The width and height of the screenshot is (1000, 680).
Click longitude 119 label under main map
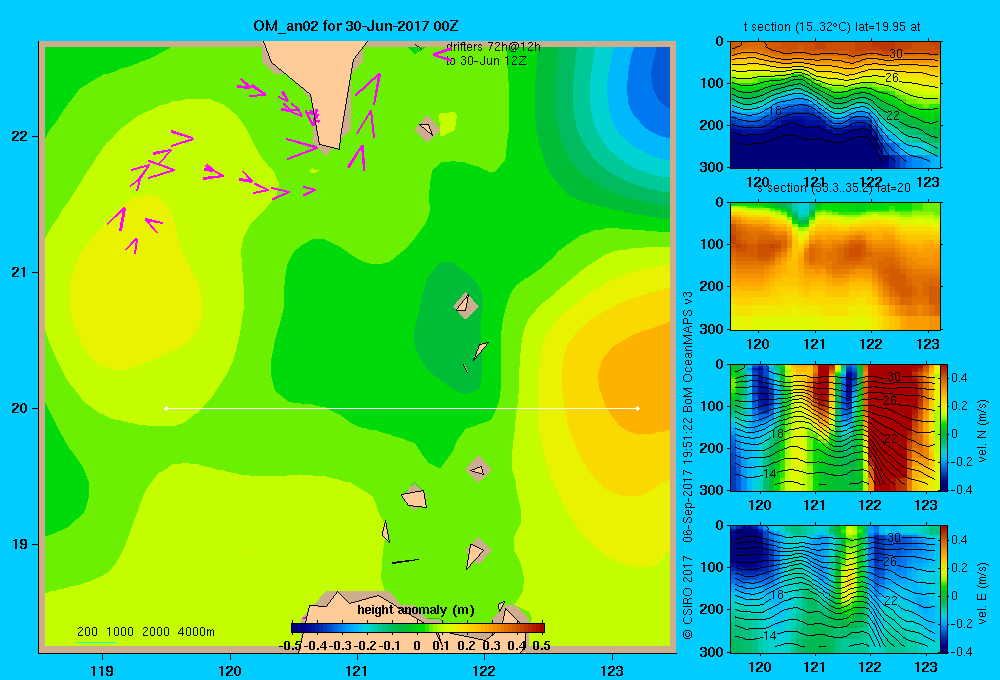click(102, 670)
